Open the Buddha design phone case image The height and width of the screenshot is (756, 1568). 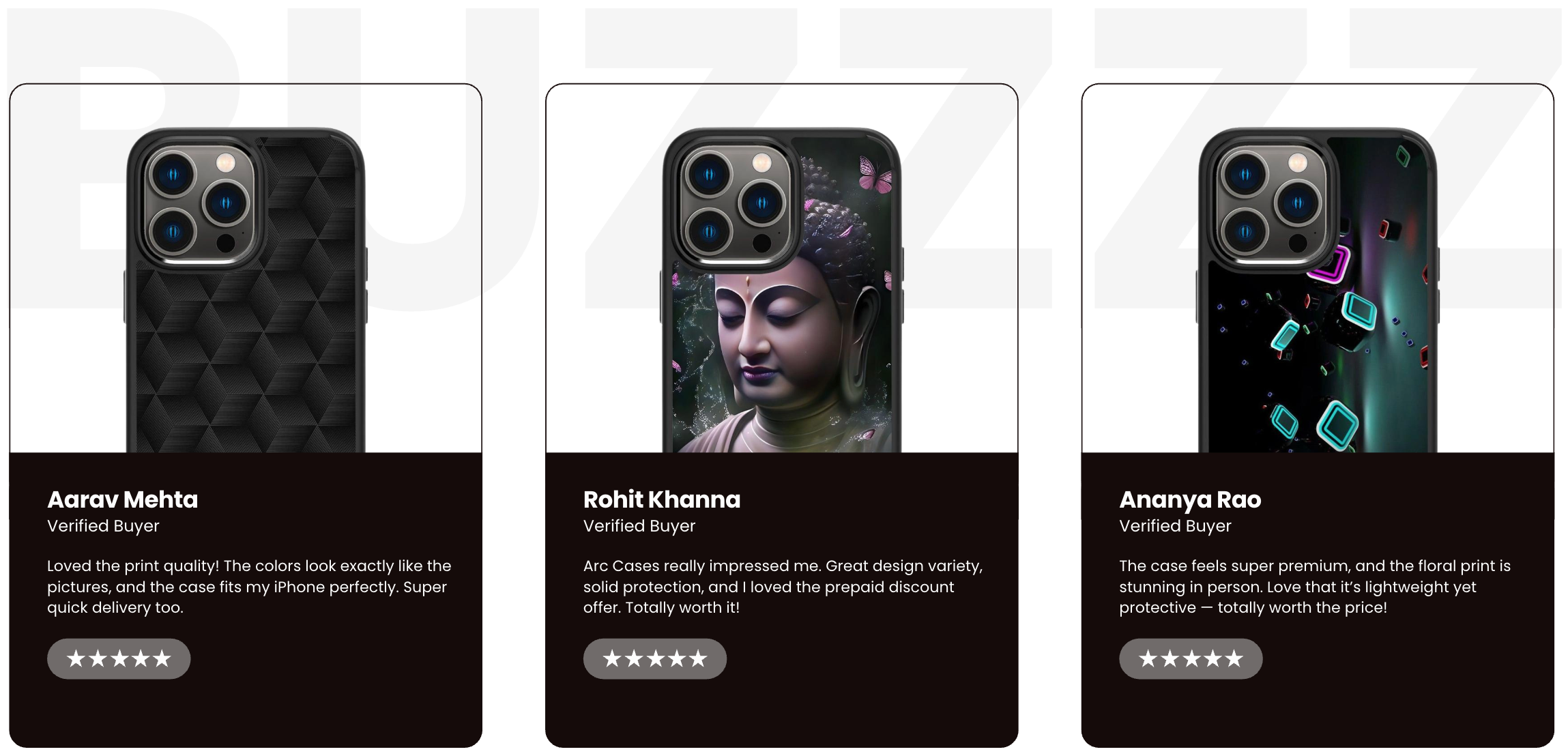(x=782, y=290)
